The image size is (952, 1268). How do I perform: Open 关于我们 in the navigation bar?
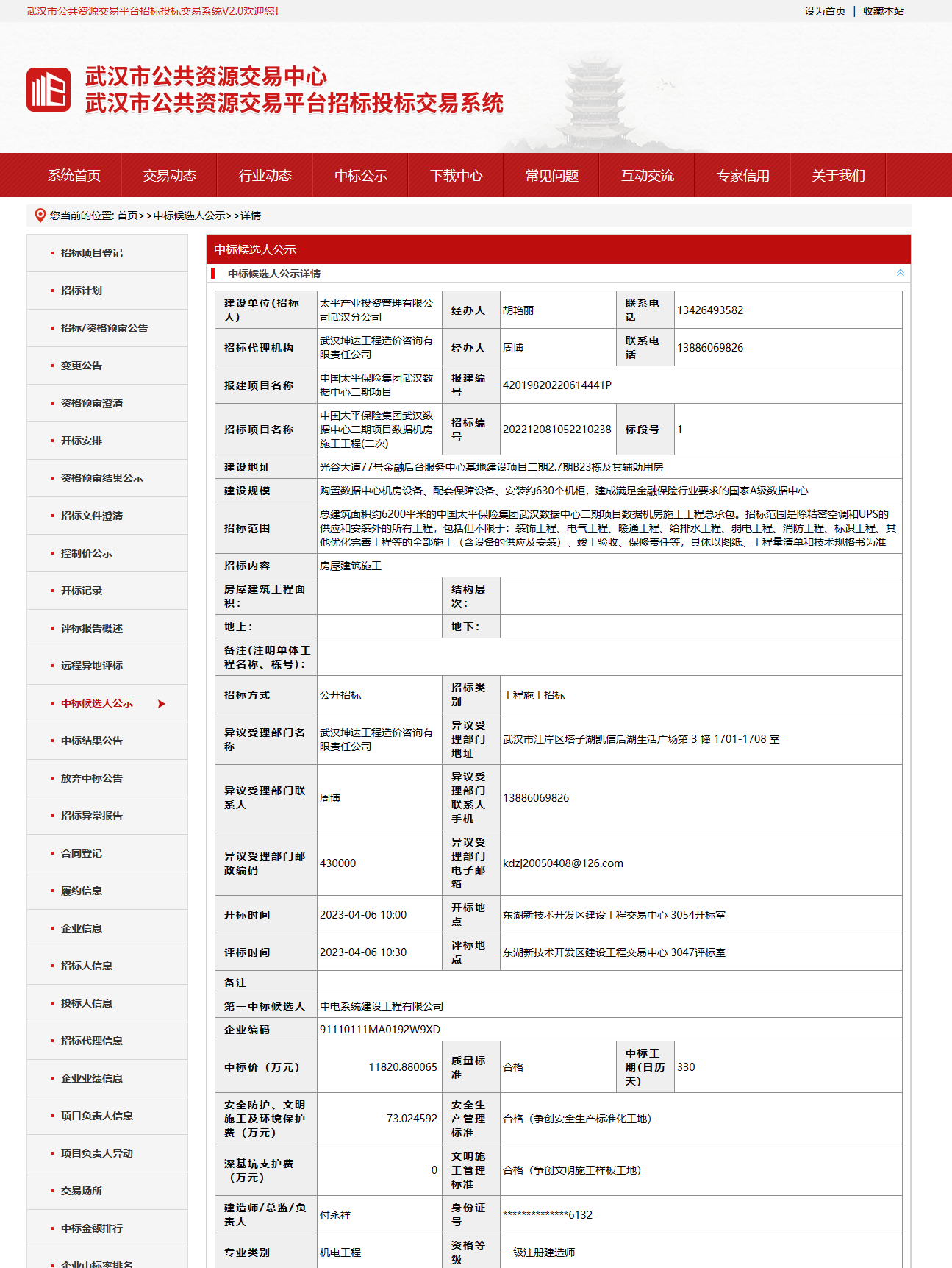click(x=839, y=175)
